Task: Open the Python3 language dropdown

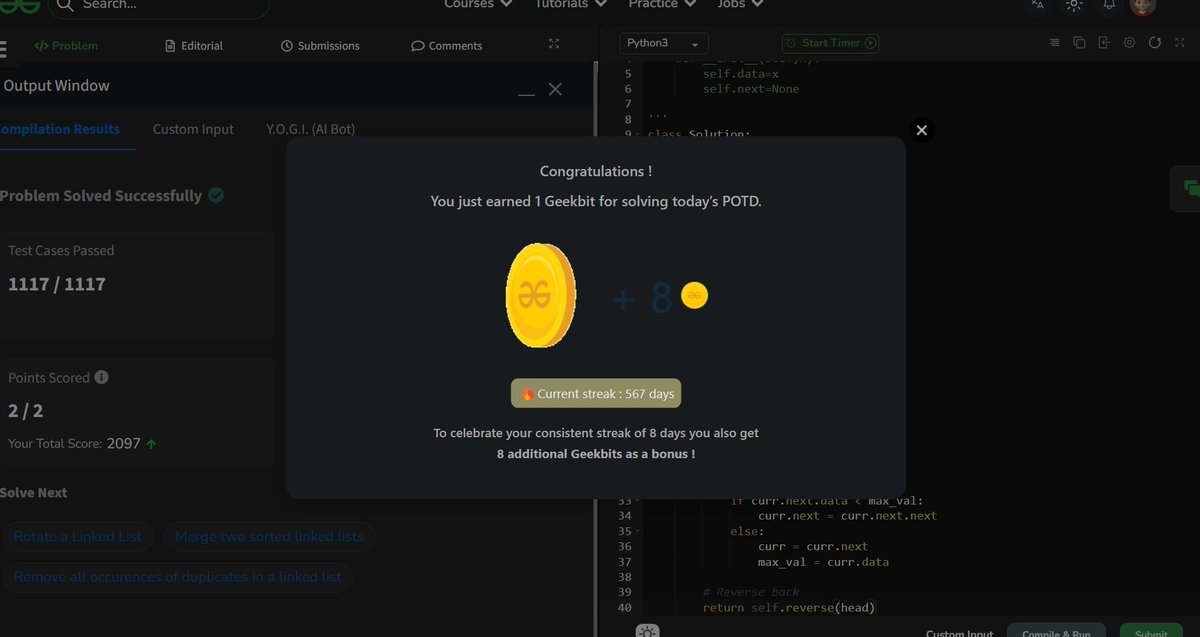Action: tap(664, 43)
